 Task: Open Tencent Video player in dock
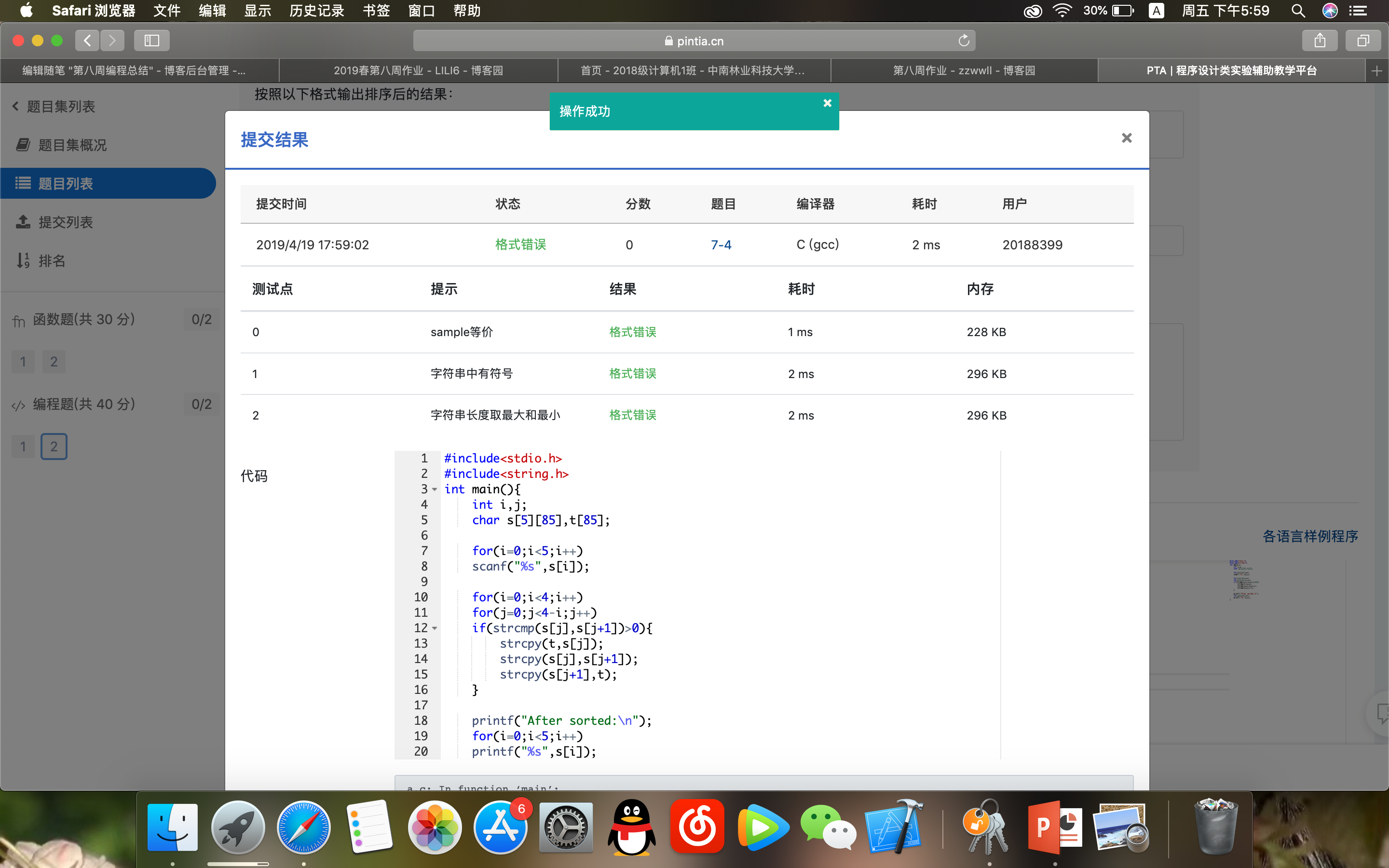point(763,827)
